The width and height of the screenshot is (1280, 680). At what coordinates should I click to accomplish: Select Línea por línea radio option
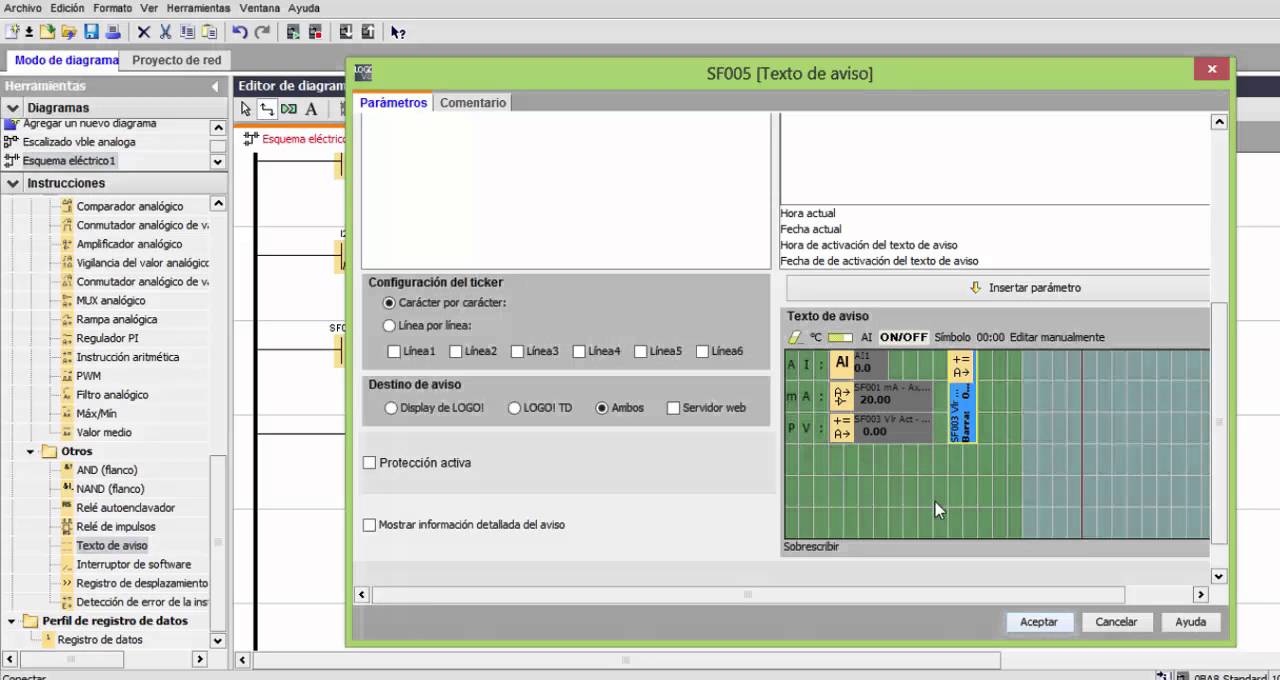point(390,325)
